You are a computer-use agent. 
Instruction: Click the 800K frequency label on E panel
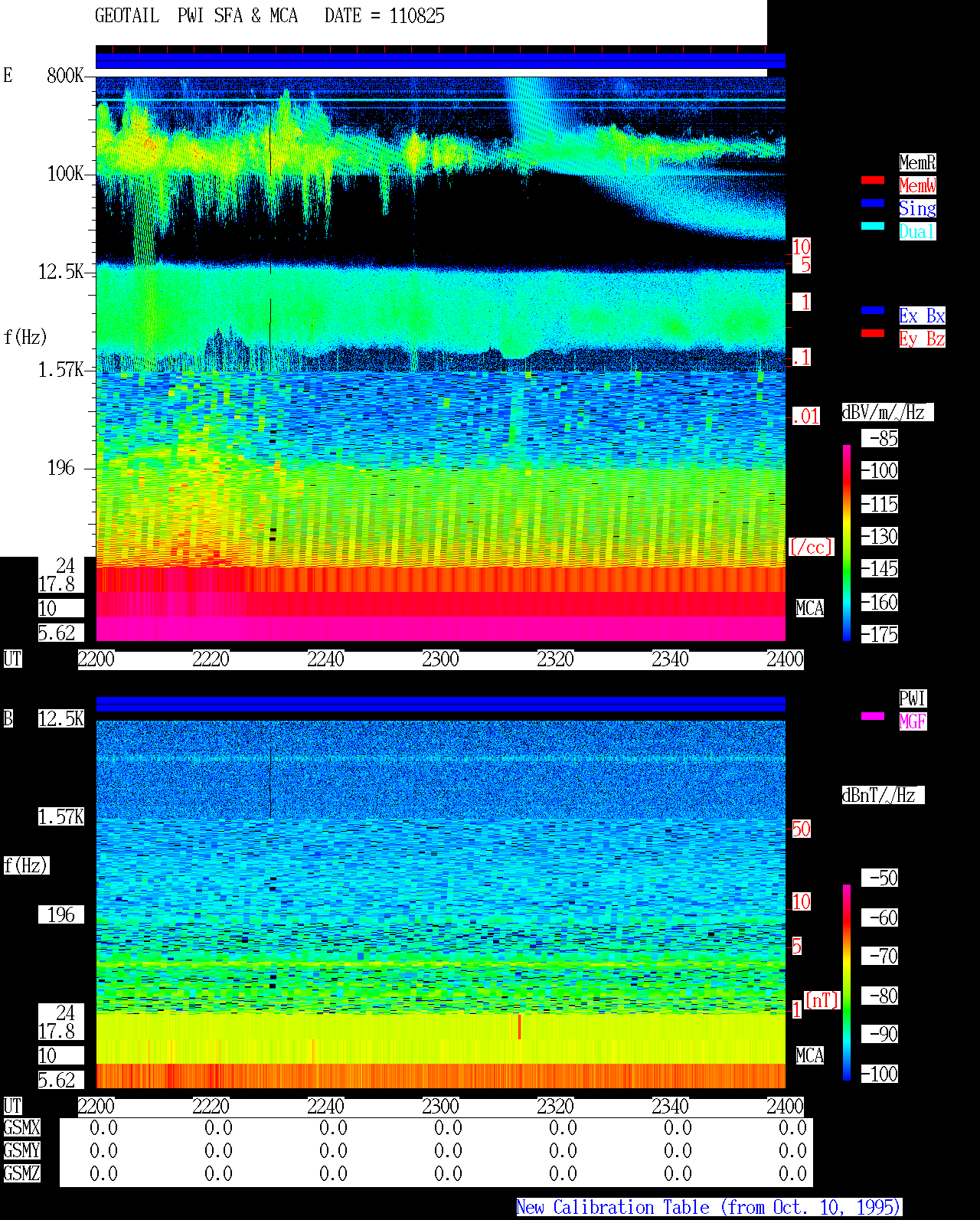pyautogui.click(x=65, y=76)
